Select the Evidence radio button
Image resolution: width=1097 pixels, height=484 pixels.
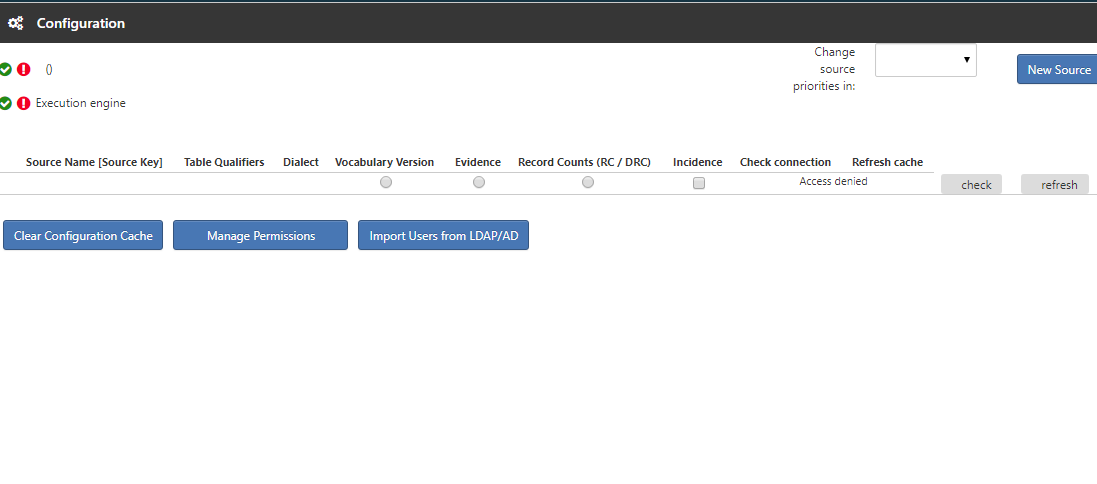click(x=479, y=182)
